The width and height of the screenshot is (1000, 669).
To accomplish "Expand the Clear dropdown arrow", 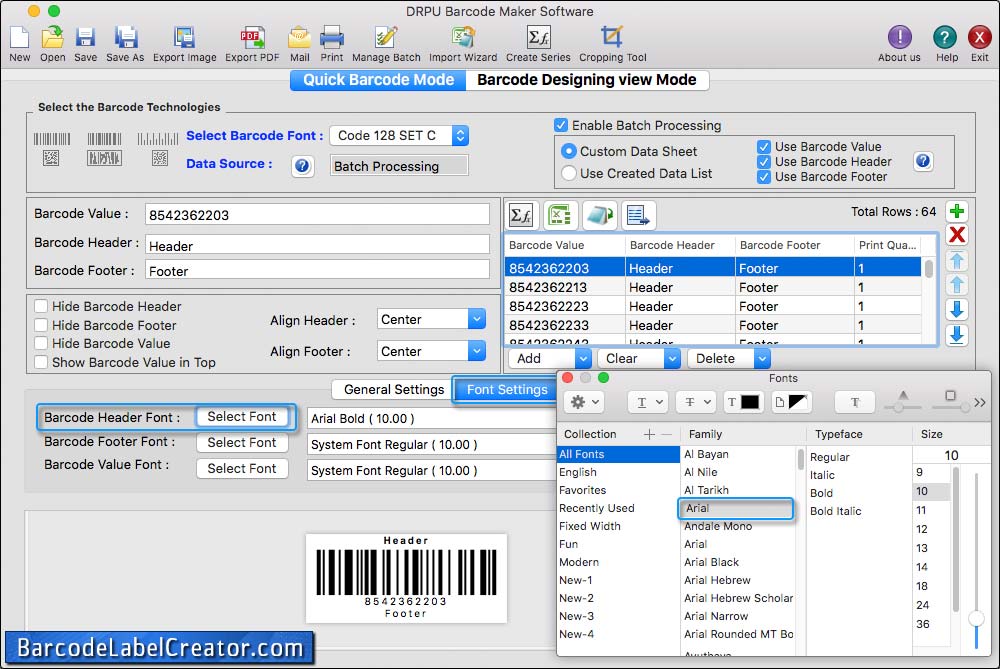I will pos(672,358).
